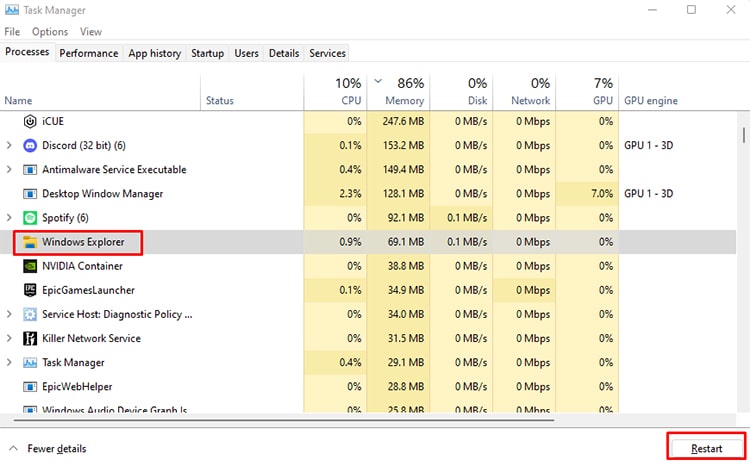Select the NVIDIA Container process name

click(82, 266)
